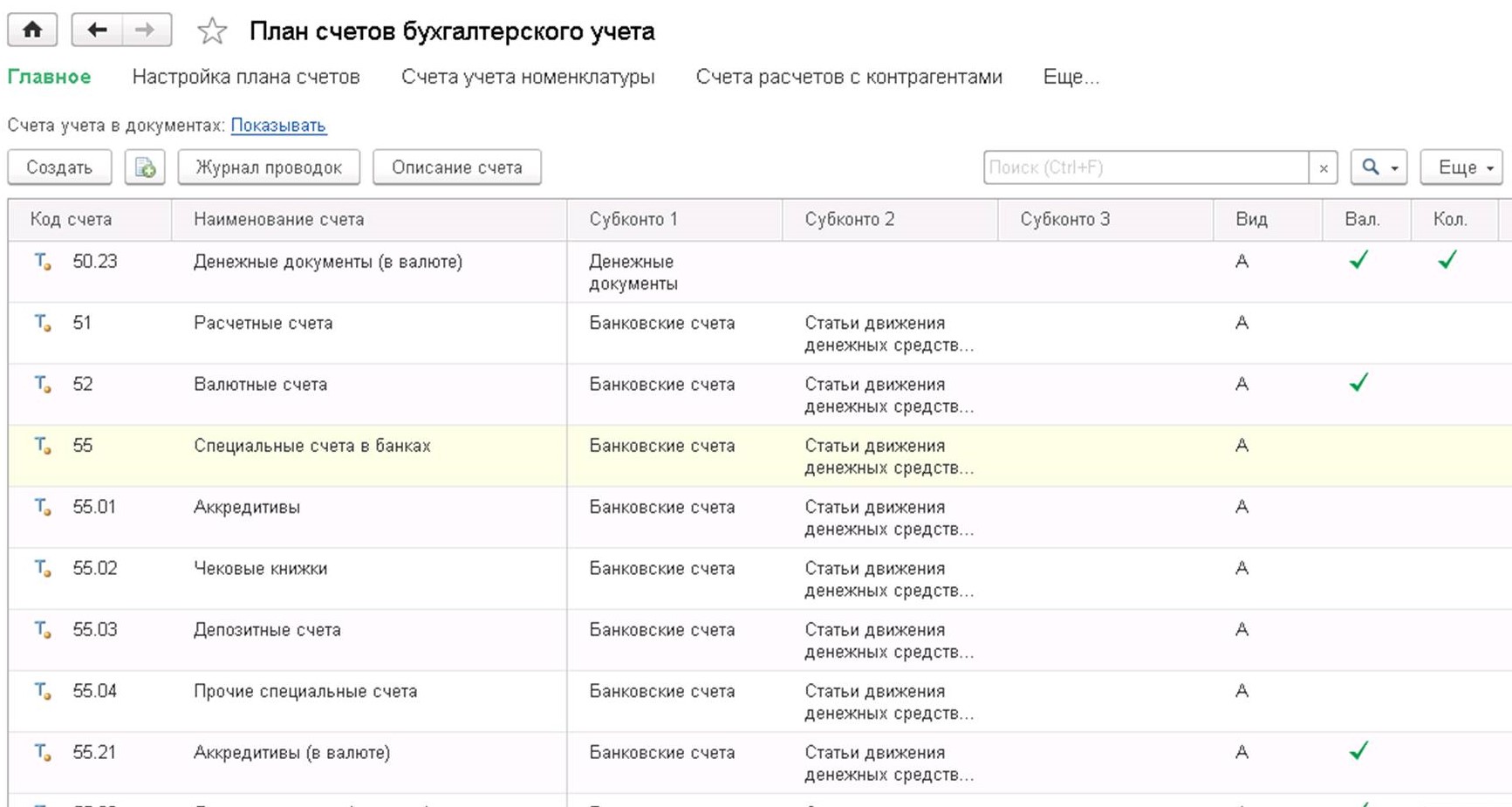Expand the toolbar Еще dropdown button
This screenshot has height=807, width=1512.
pos(1461,168)
